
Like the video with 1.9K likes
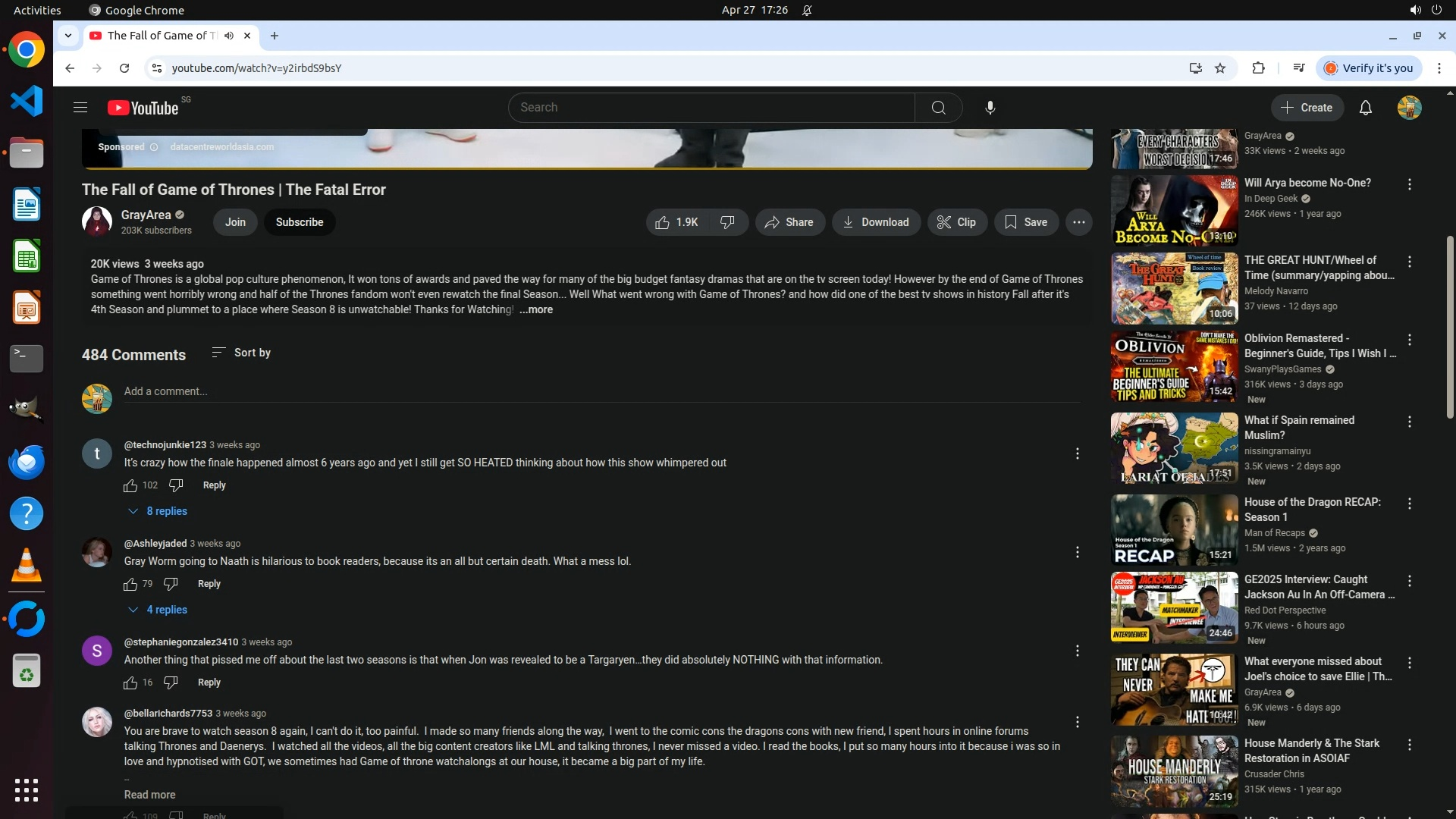676,222
